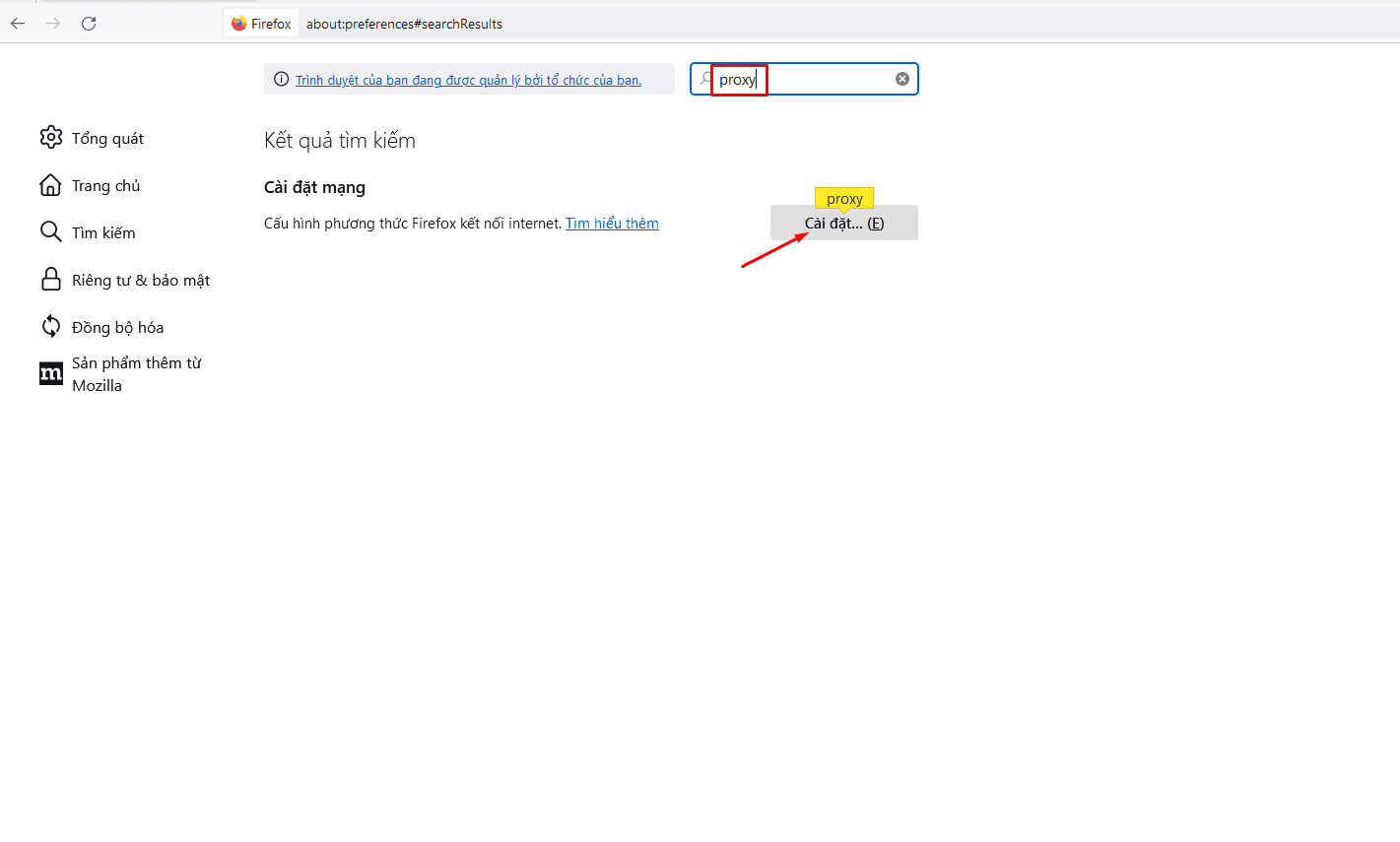Click the padlock icon for Riêng tư
This screenshot has width=1400, height=842.
tap(51, 279)
